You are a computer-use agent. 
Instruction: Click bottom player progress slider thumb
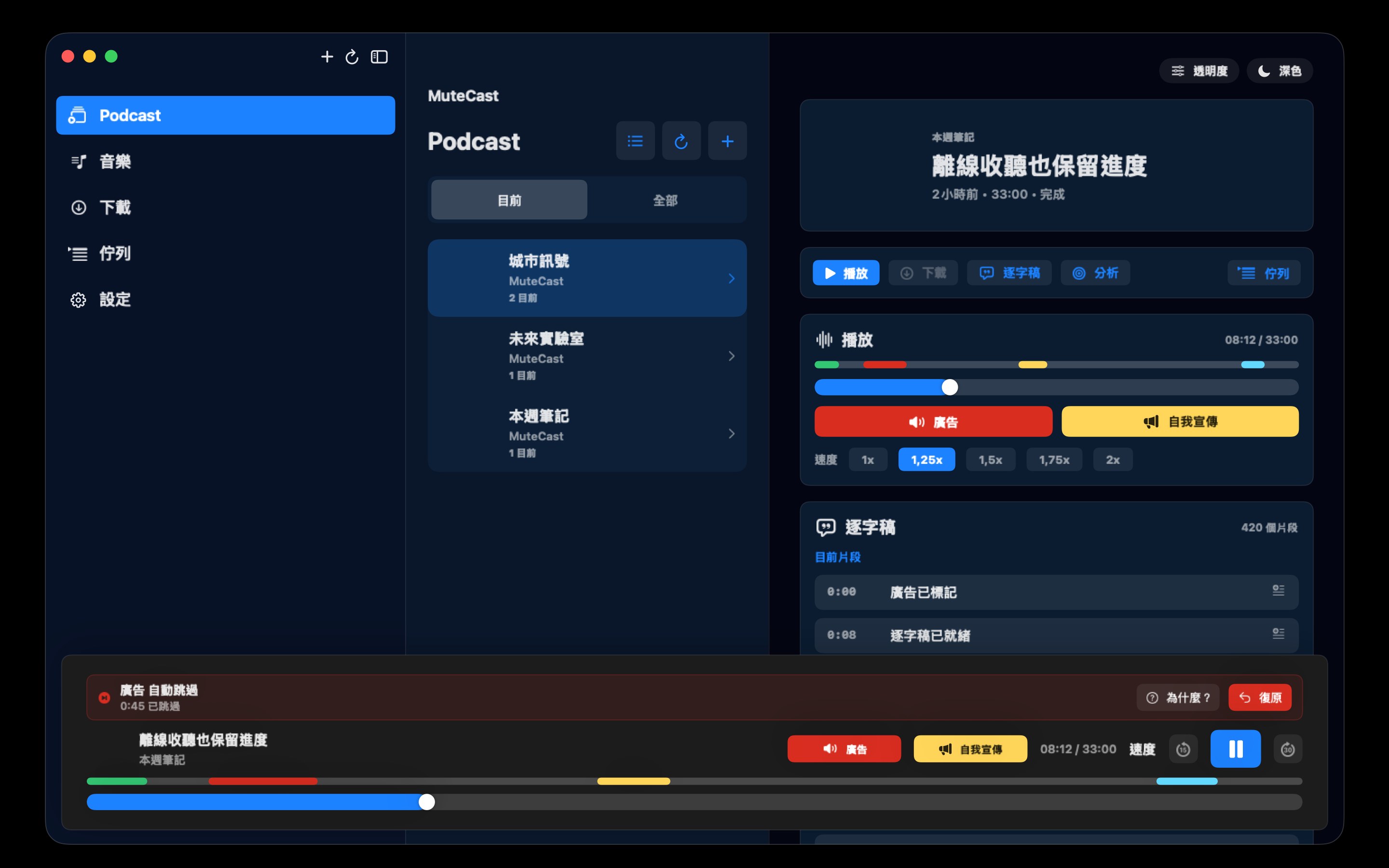[x=426, y=802]
